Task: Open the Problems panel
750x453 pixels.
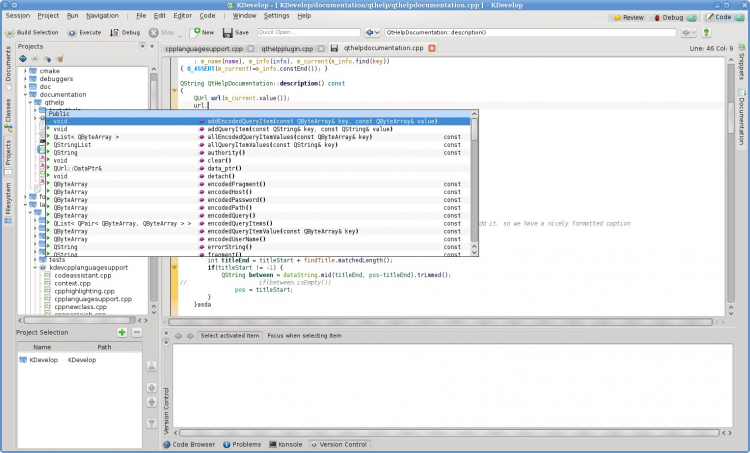Action: pyautogui.click(x=241, y=444)
